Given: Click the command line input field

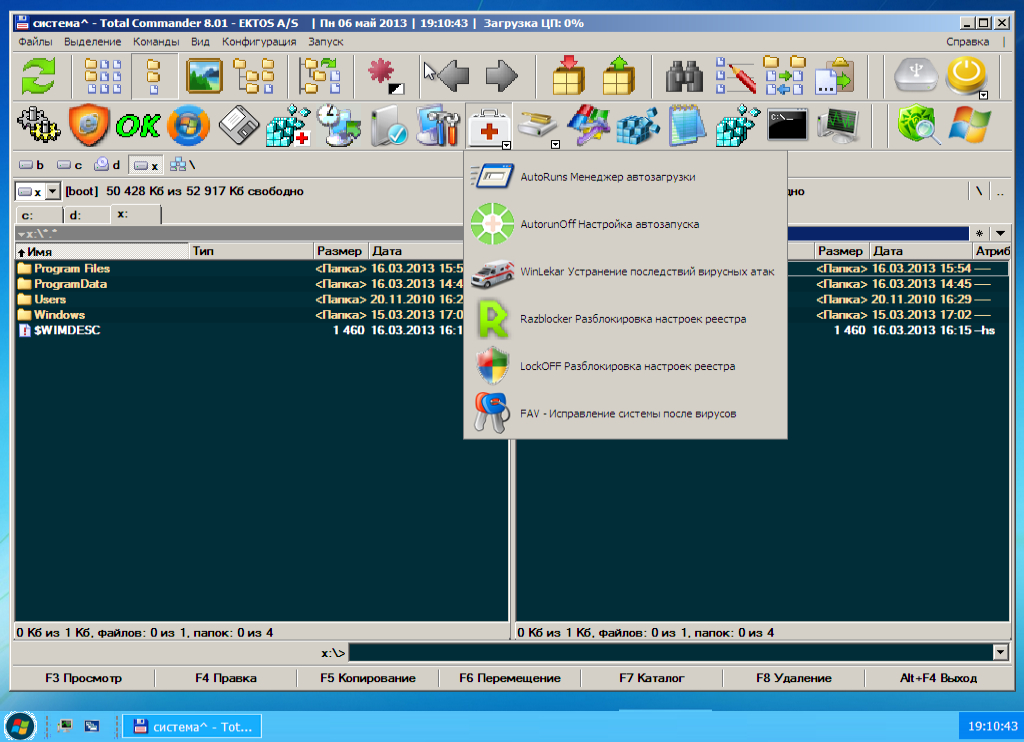Looking at the screenshot, I should [x=671, y=652].
